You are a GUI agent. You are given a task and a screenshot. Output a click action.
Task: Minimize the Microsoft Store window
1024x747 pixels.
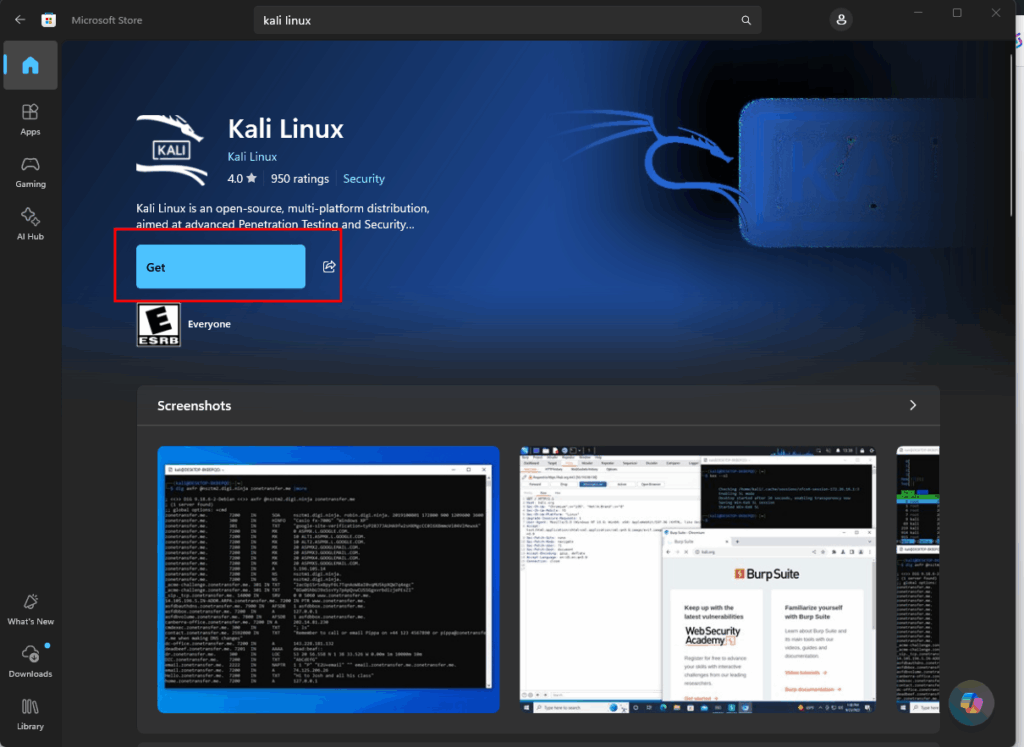click(918, 13)
